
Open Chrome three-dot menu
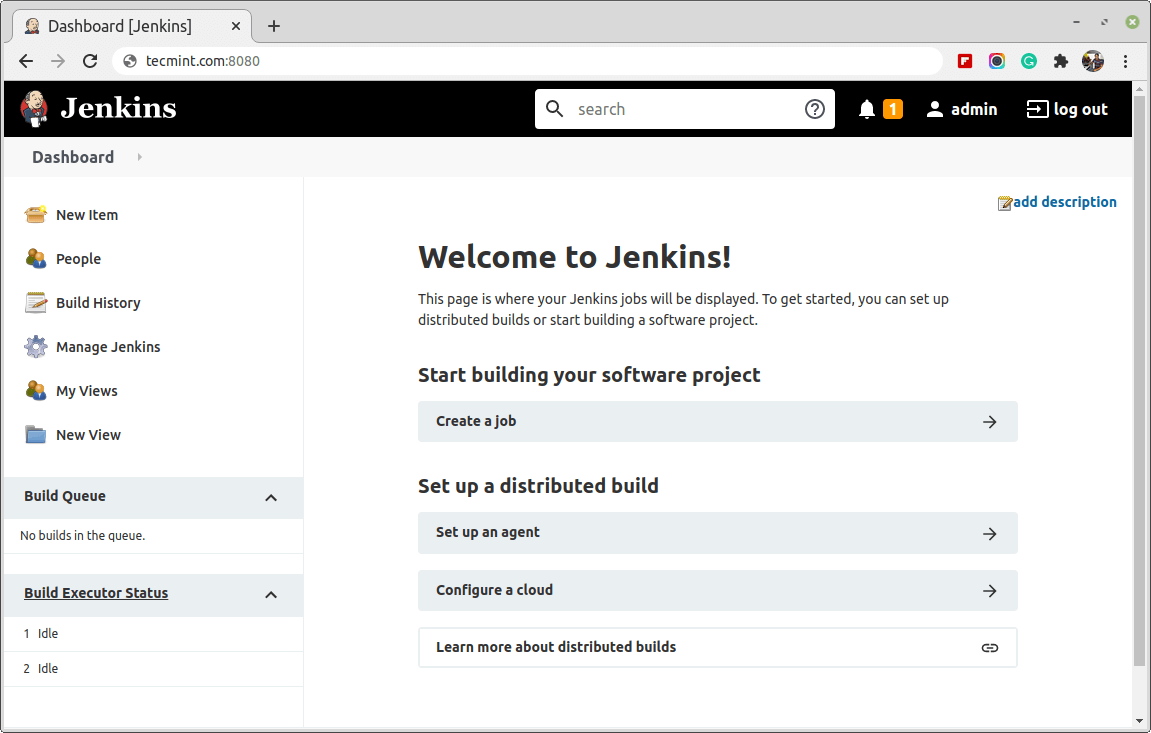coord(1125,61)
